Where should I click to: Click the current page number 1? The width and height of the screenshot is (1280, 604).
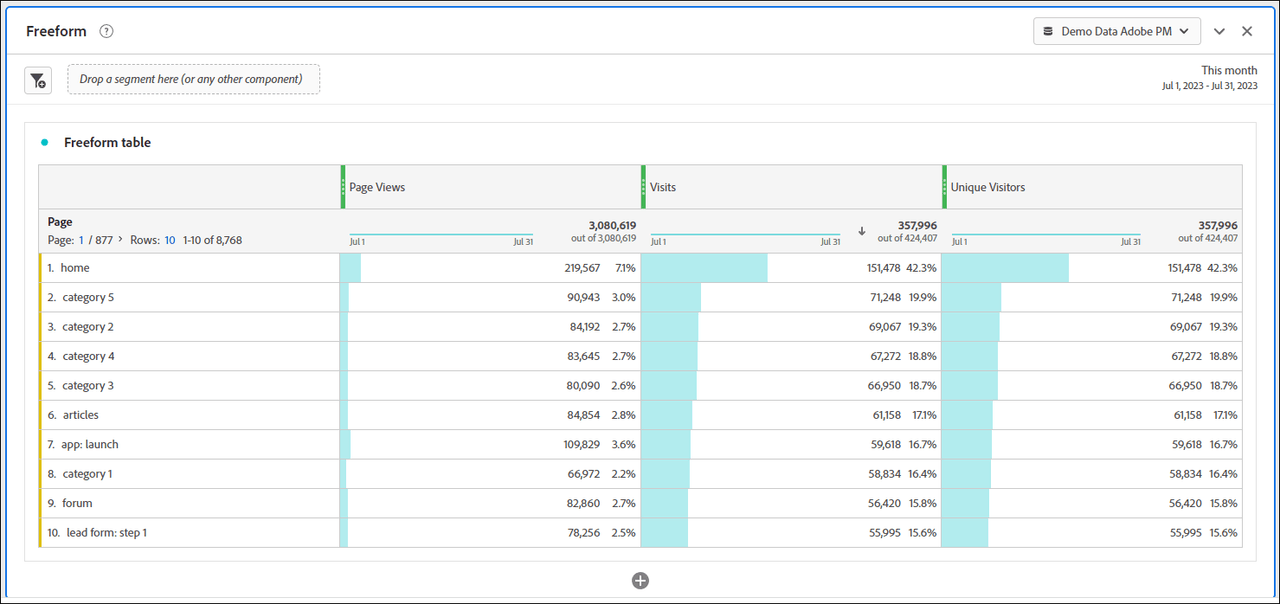(82, 240)
